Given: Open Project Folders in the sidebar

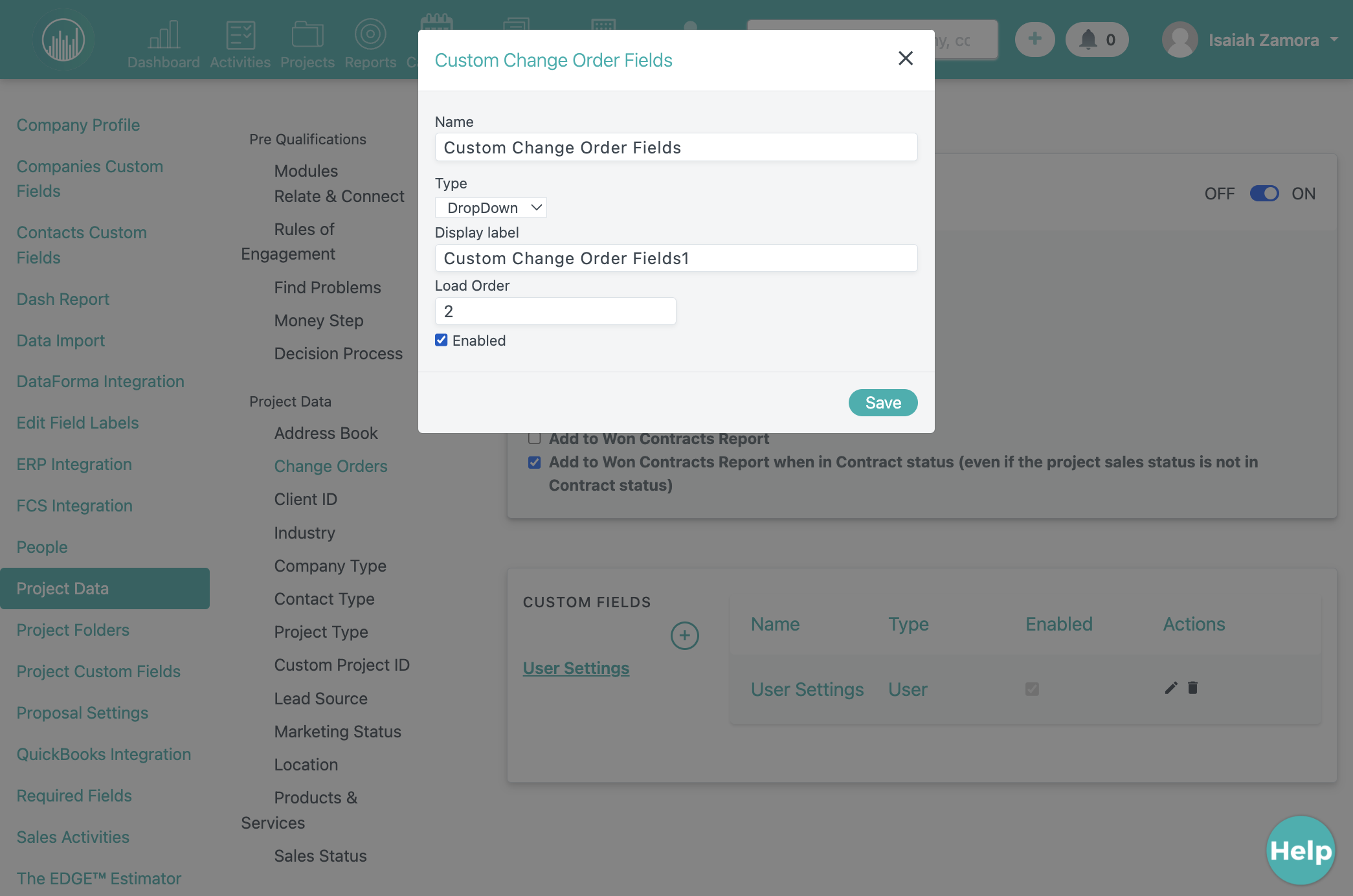Looking at the screenshot, I should click(x=73, y=630).
